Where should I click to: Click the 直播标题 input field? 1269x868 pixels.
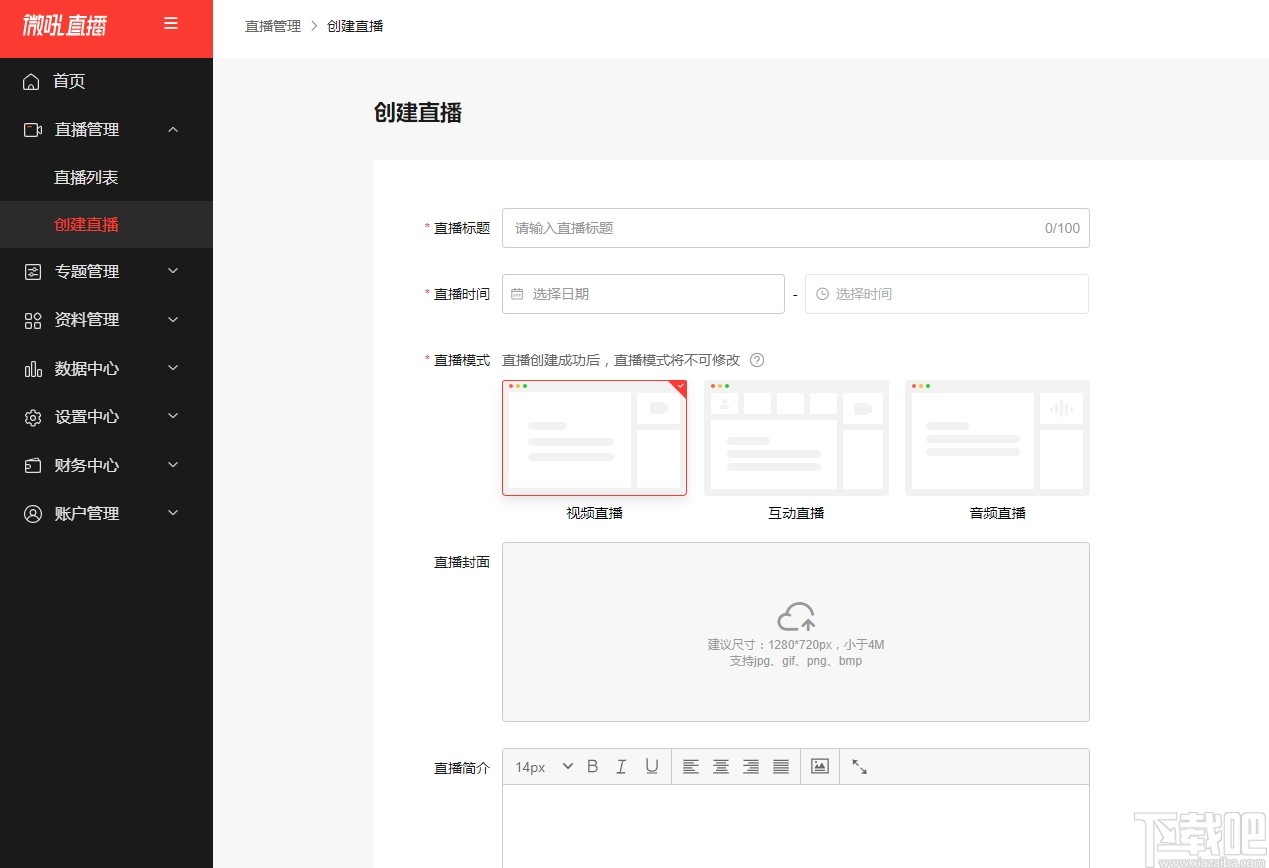coord(796,228)
